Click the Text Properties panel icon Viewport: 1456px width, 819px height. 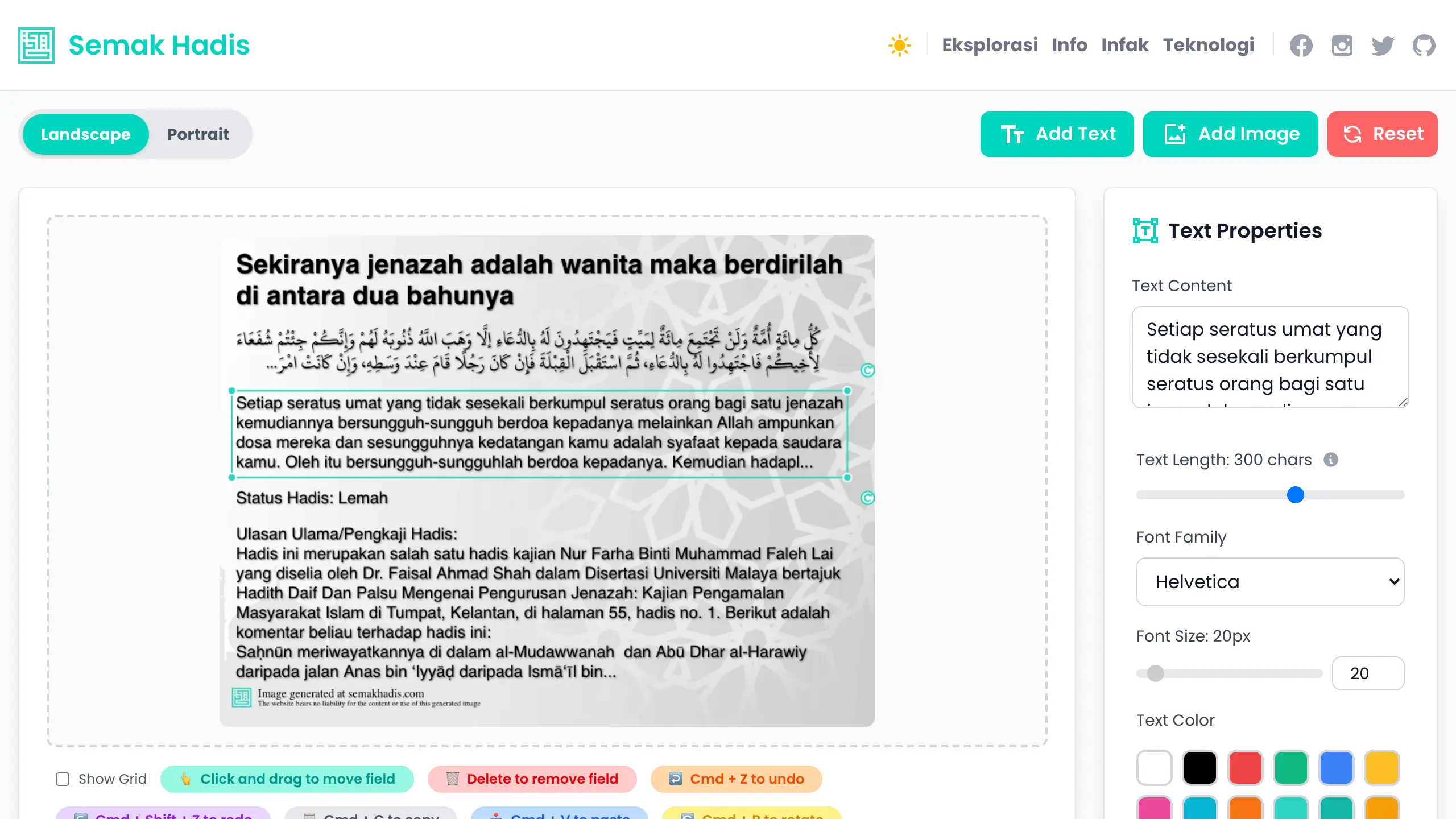[1145, 230]
